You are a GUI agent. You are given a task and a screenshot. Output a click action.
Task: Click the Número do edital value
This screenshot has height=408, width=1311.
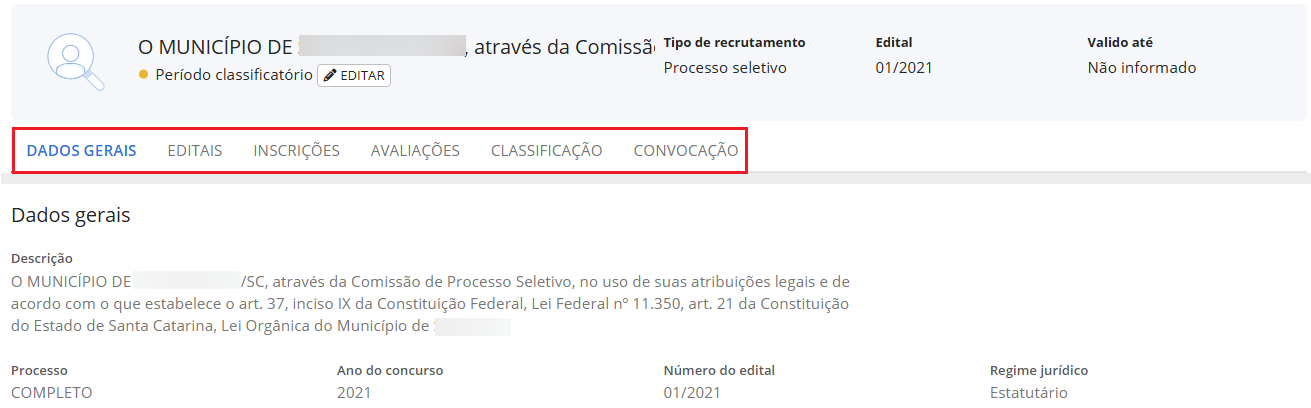point(692,392)
